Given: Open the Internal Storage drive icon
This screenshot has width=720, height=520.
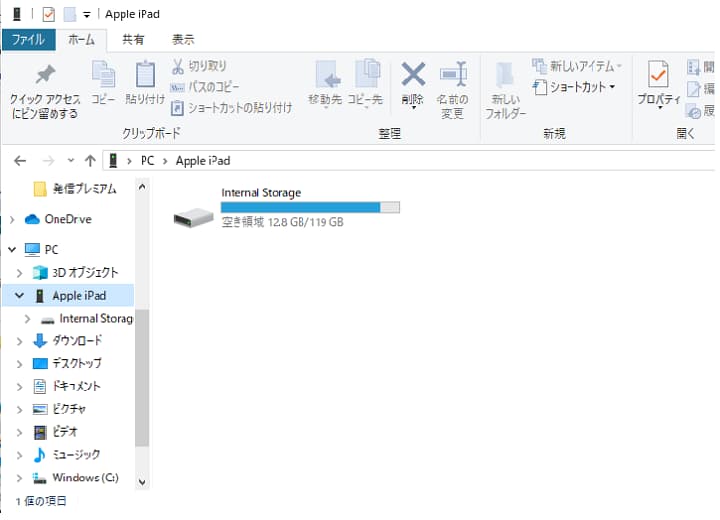Looking at the screenshot, I should point(193,217).
